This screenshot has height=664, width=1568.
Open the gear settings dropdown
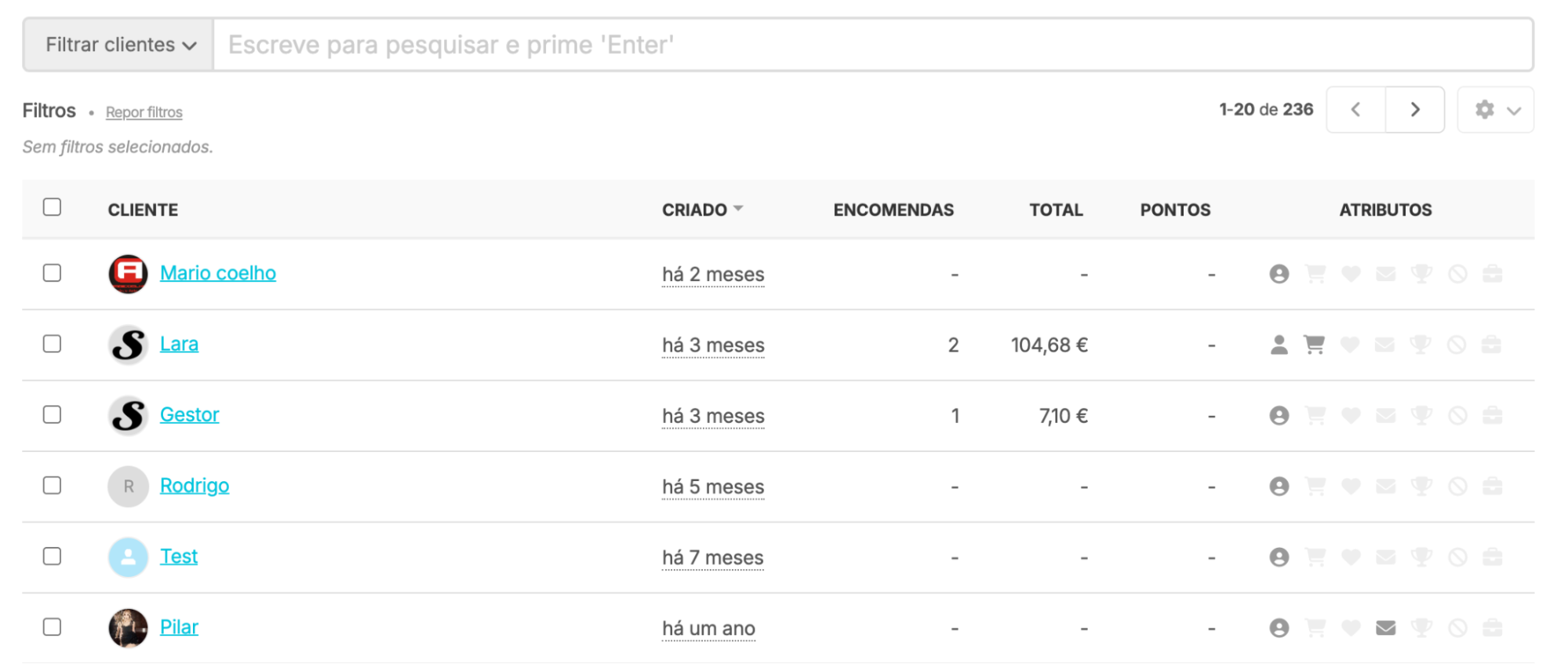coord(1495,110)
